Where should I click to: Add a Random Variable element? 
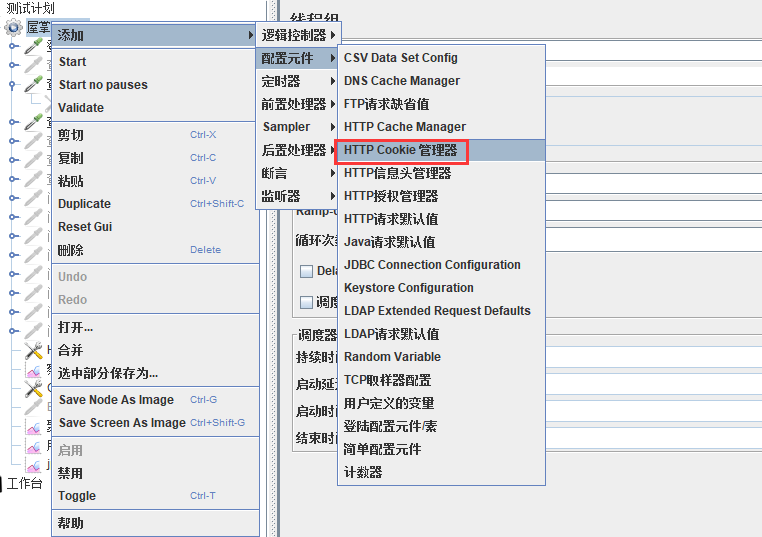pos(441,357)
